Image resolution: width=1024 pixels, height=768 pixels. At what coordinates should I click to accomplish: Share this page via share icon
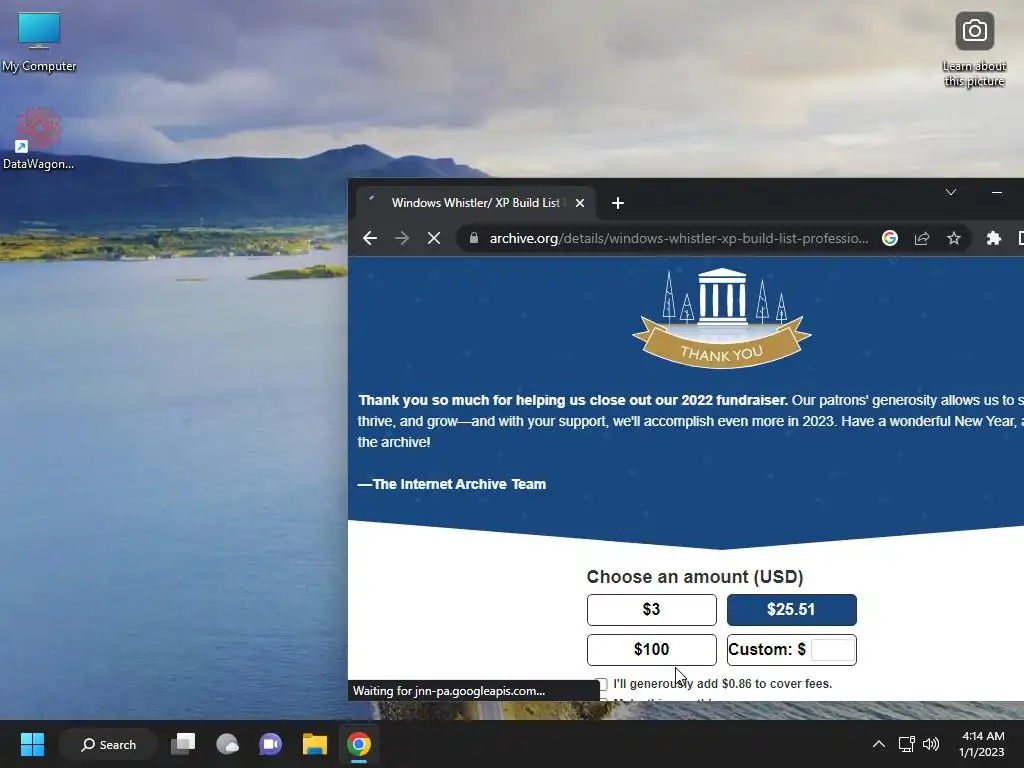tap(921, 238)
